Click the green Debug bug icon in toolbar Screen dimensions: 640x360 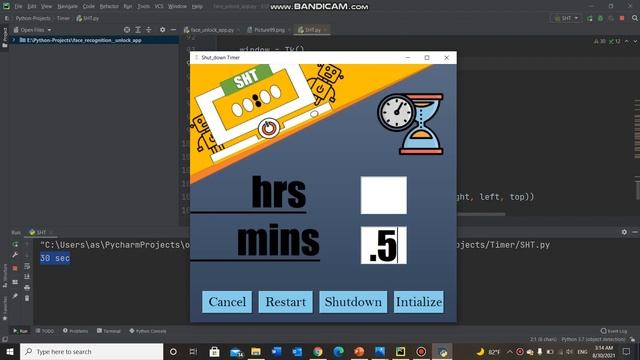click(600, 18)
